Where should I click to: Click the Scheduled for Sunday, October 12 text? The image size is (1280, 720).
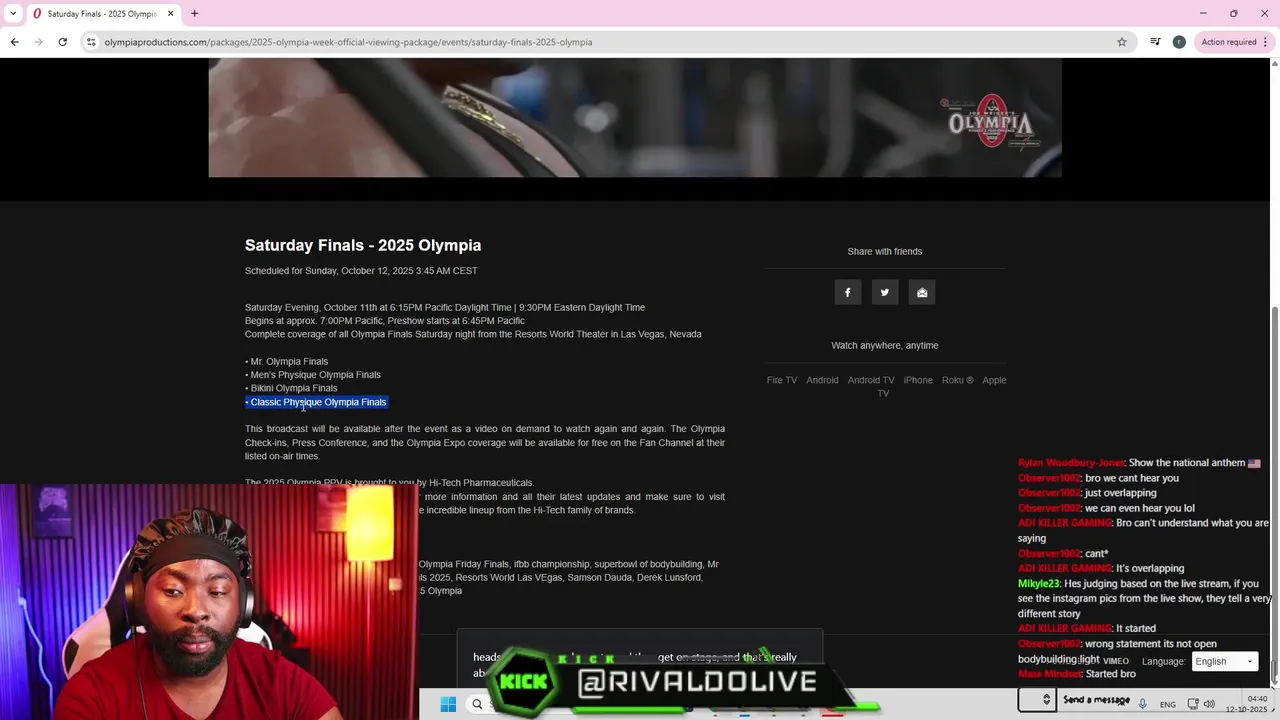(x=361, y=271)
